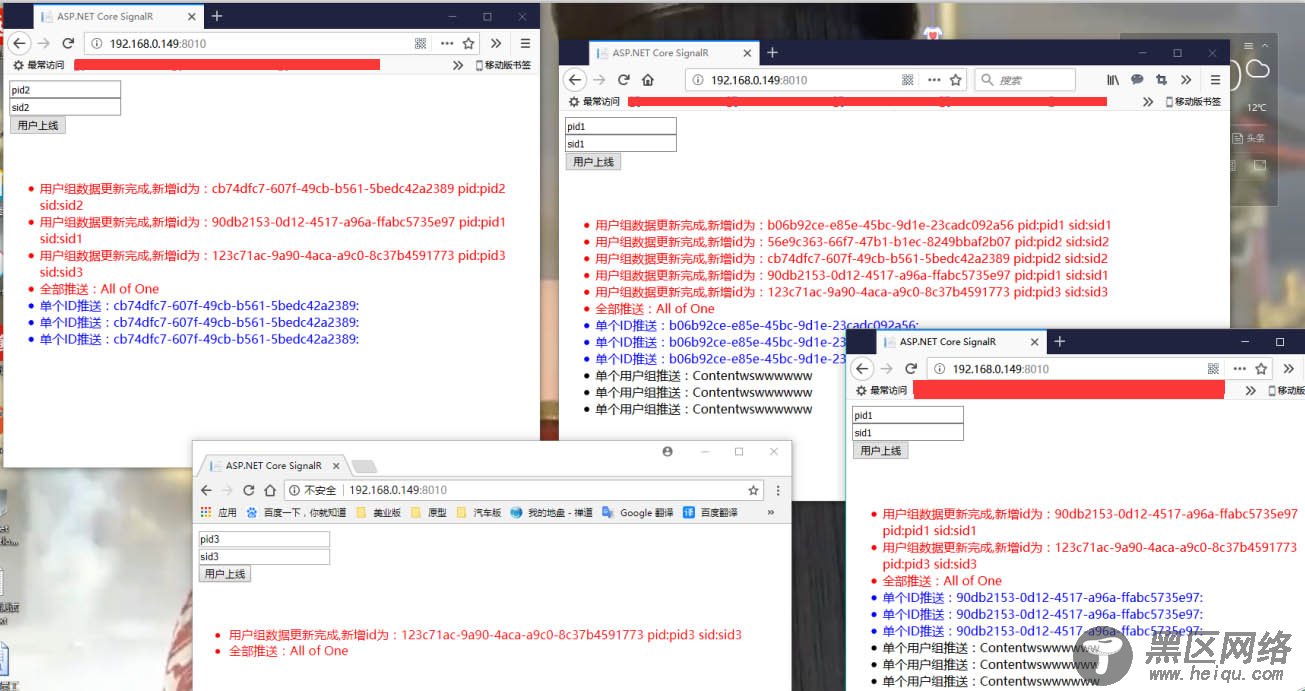Open 移动版书签 in pid2 Firefox bookmarks bar

click(503, 65)
